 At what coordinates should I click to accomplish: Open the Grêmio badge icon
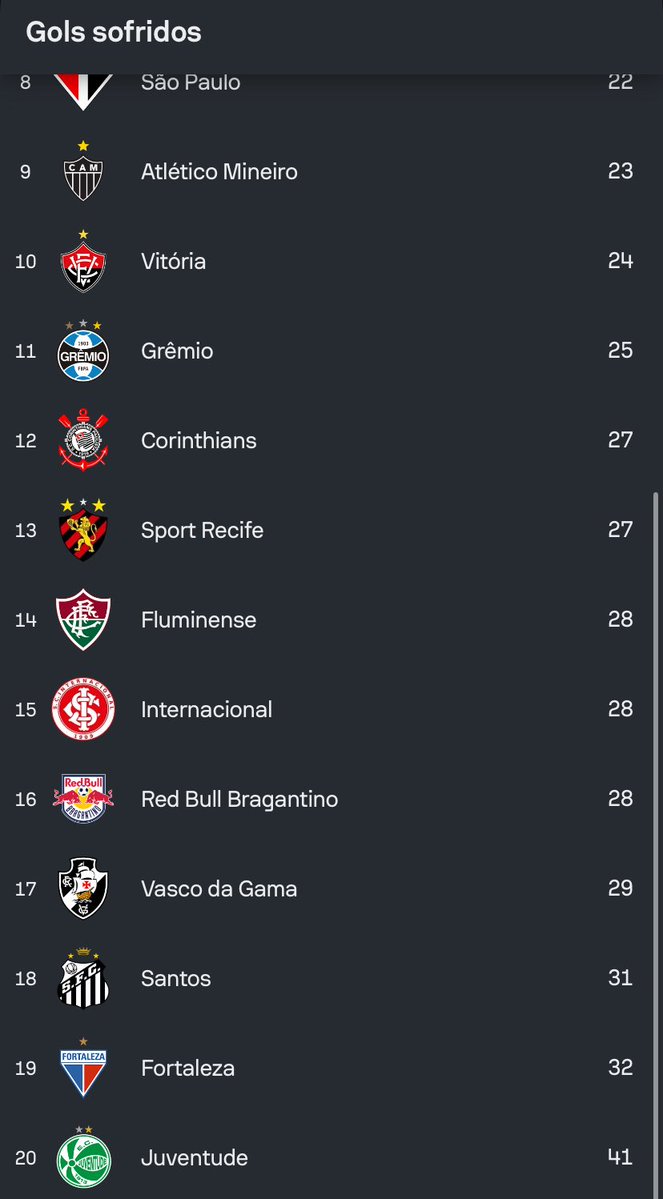(x=83, y=352)
